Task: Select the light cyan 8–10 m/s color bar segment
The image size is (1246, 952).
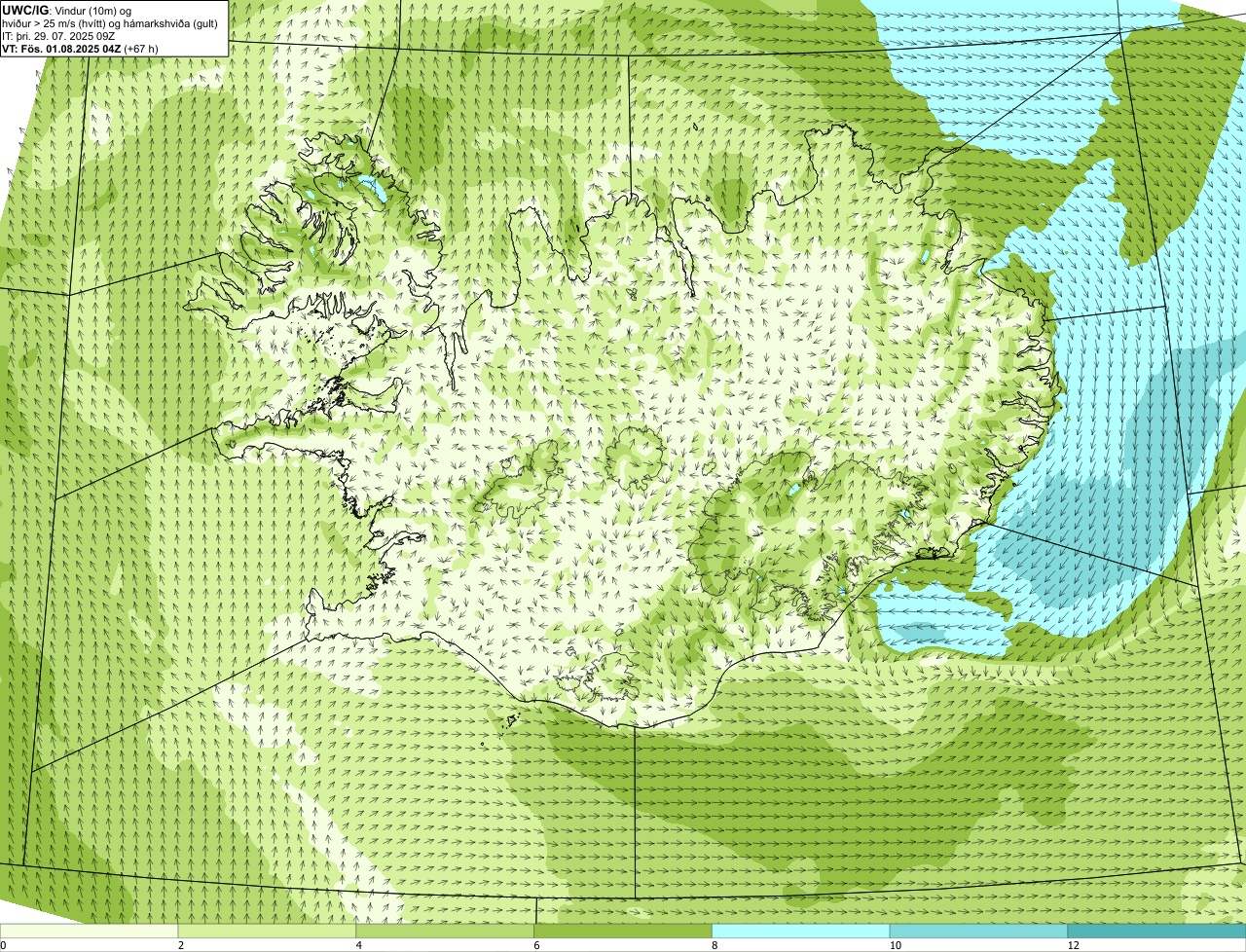Action: pyautogui.click(x=801, y=932)
